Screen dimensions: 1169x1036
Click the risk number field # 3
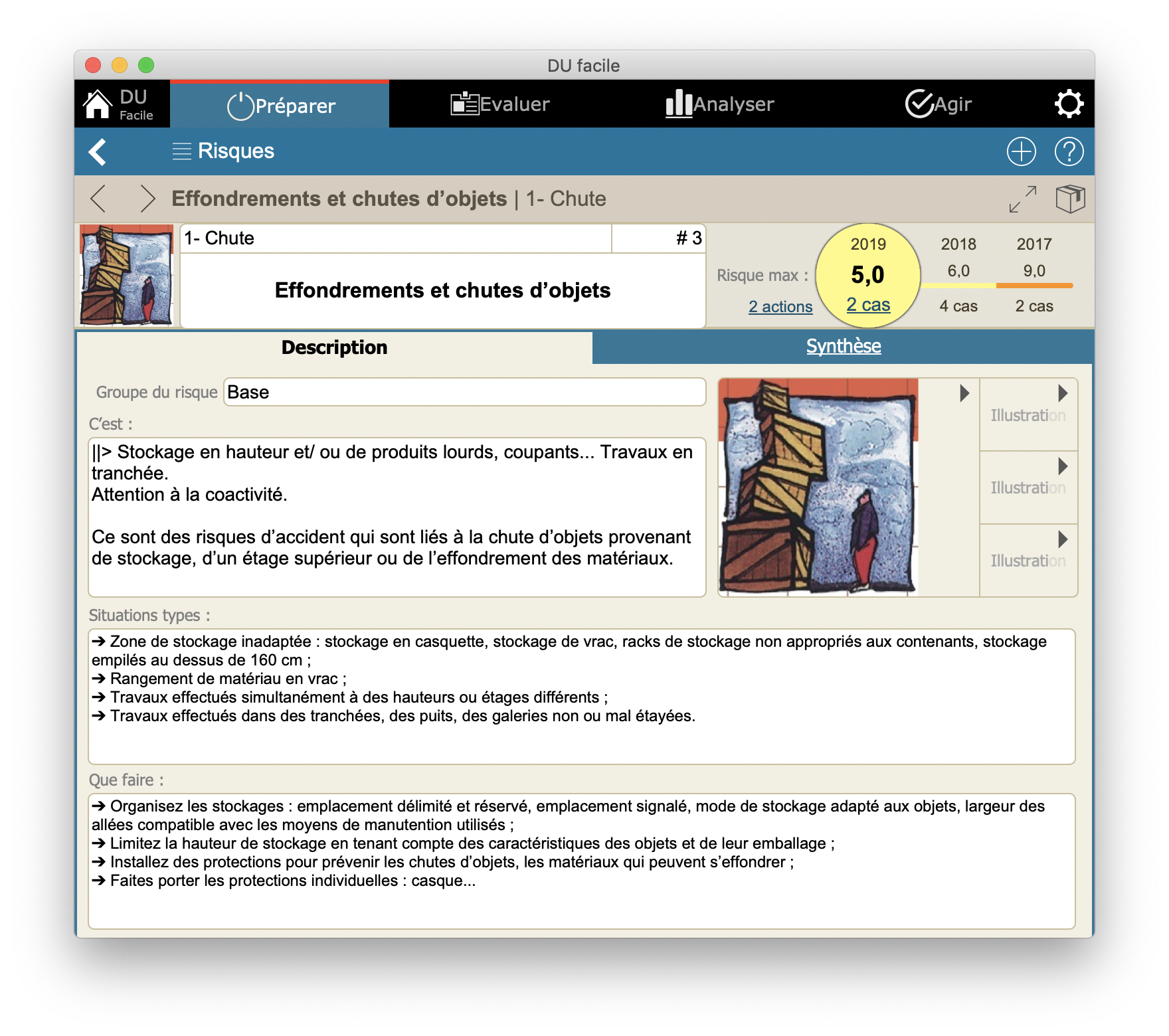pyautogui.click(x=658, y=238)
